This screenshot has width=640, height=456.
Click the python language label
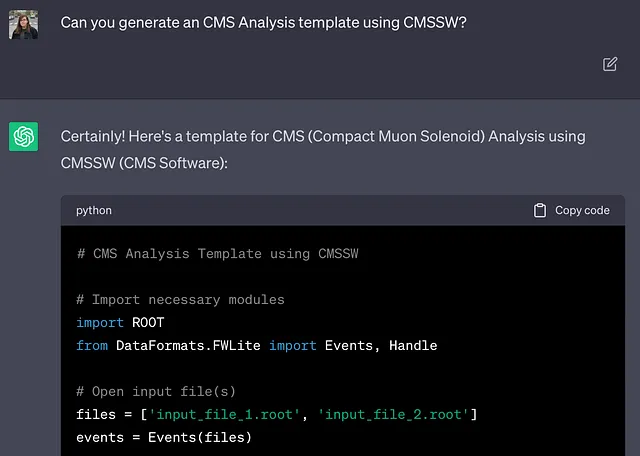94,210
